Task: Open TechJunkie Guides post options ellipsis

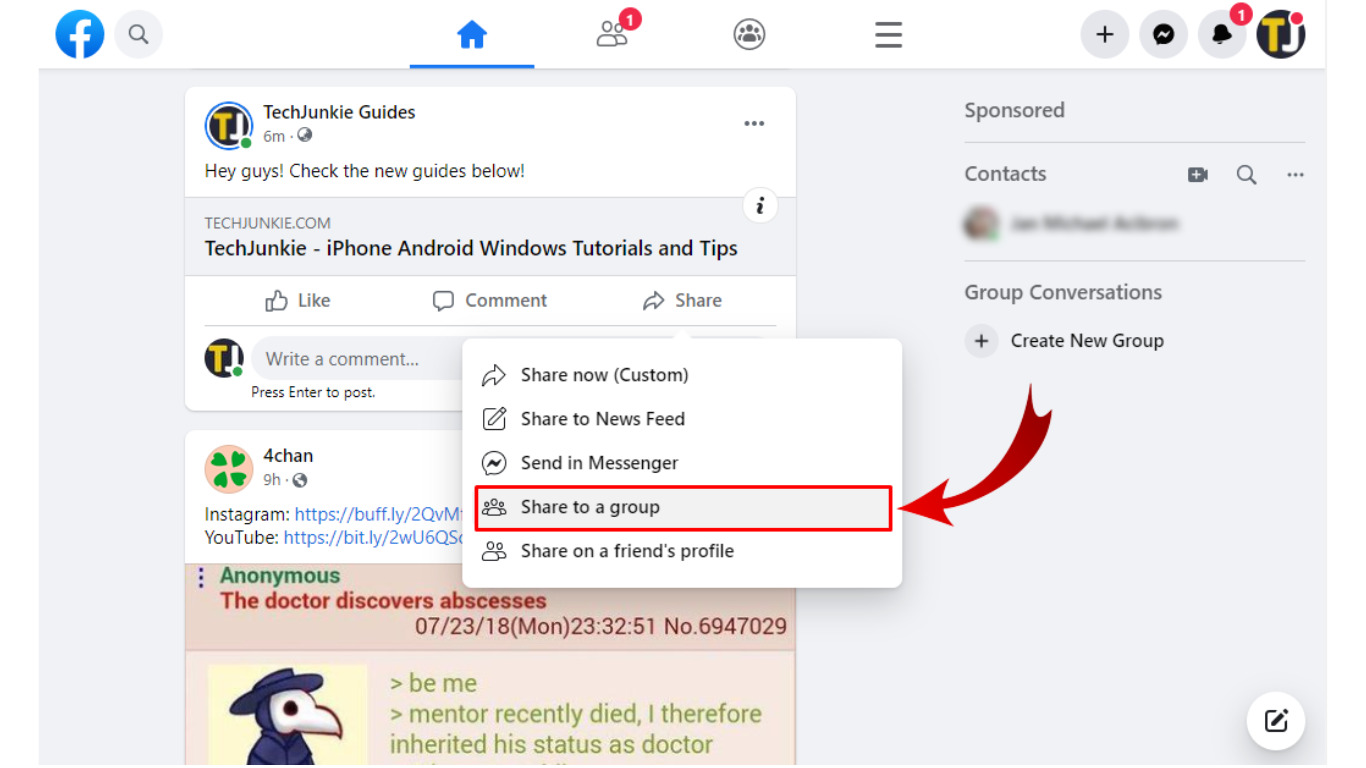Action: [754, 124]
